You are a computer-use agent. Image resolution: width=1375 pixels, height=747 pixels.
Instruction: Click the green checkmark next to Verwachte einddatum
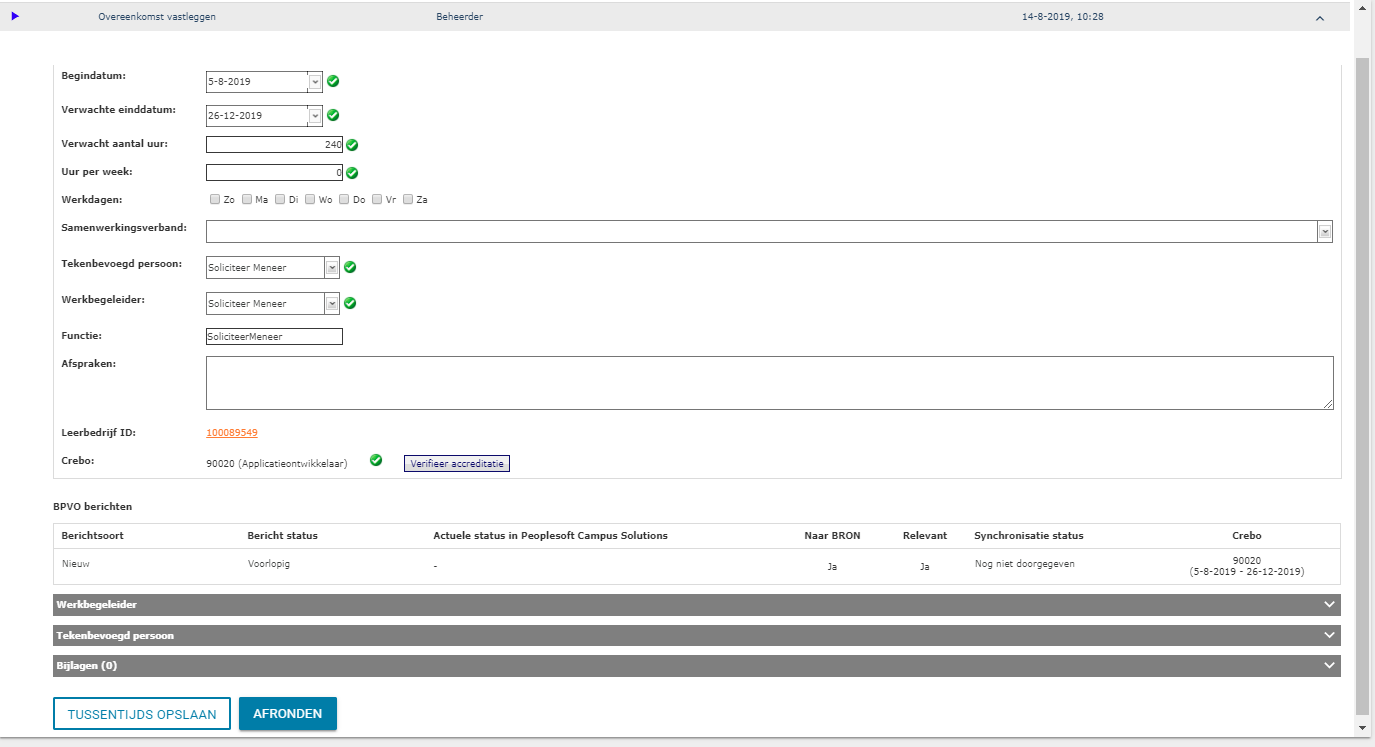(333, 115)
